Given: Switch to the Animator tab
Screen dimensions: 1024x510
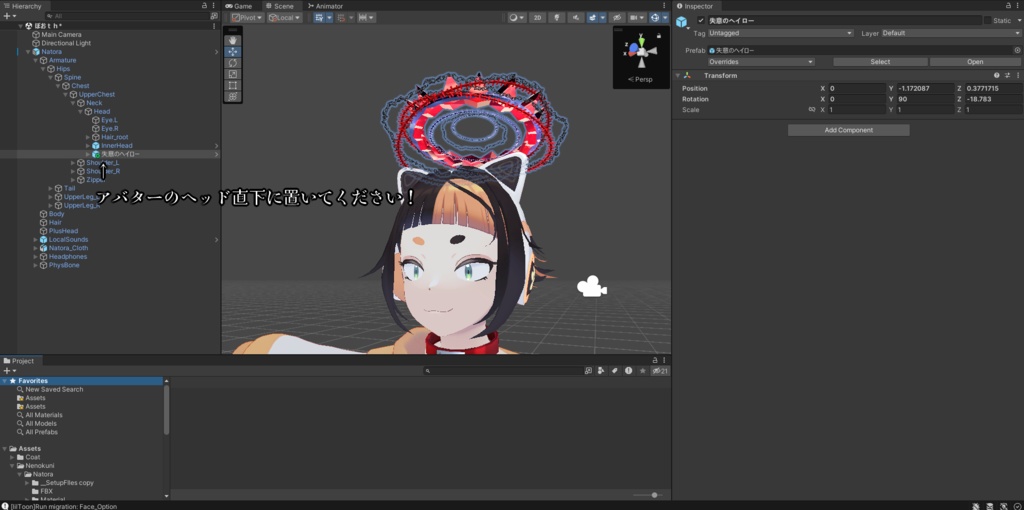Looking at the screenshot, I should pos(325,6).
